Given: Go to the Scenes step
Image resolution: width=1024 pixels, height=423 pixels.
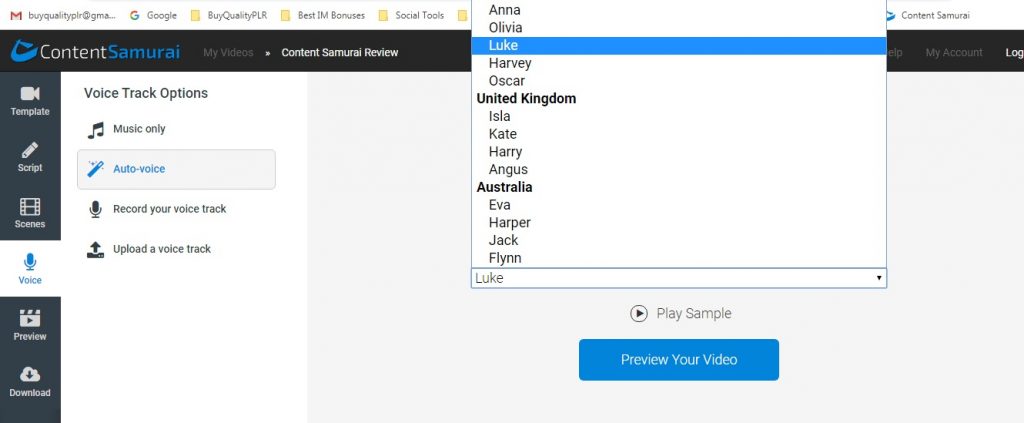Looking at the screenshot, I should point(30,213).
